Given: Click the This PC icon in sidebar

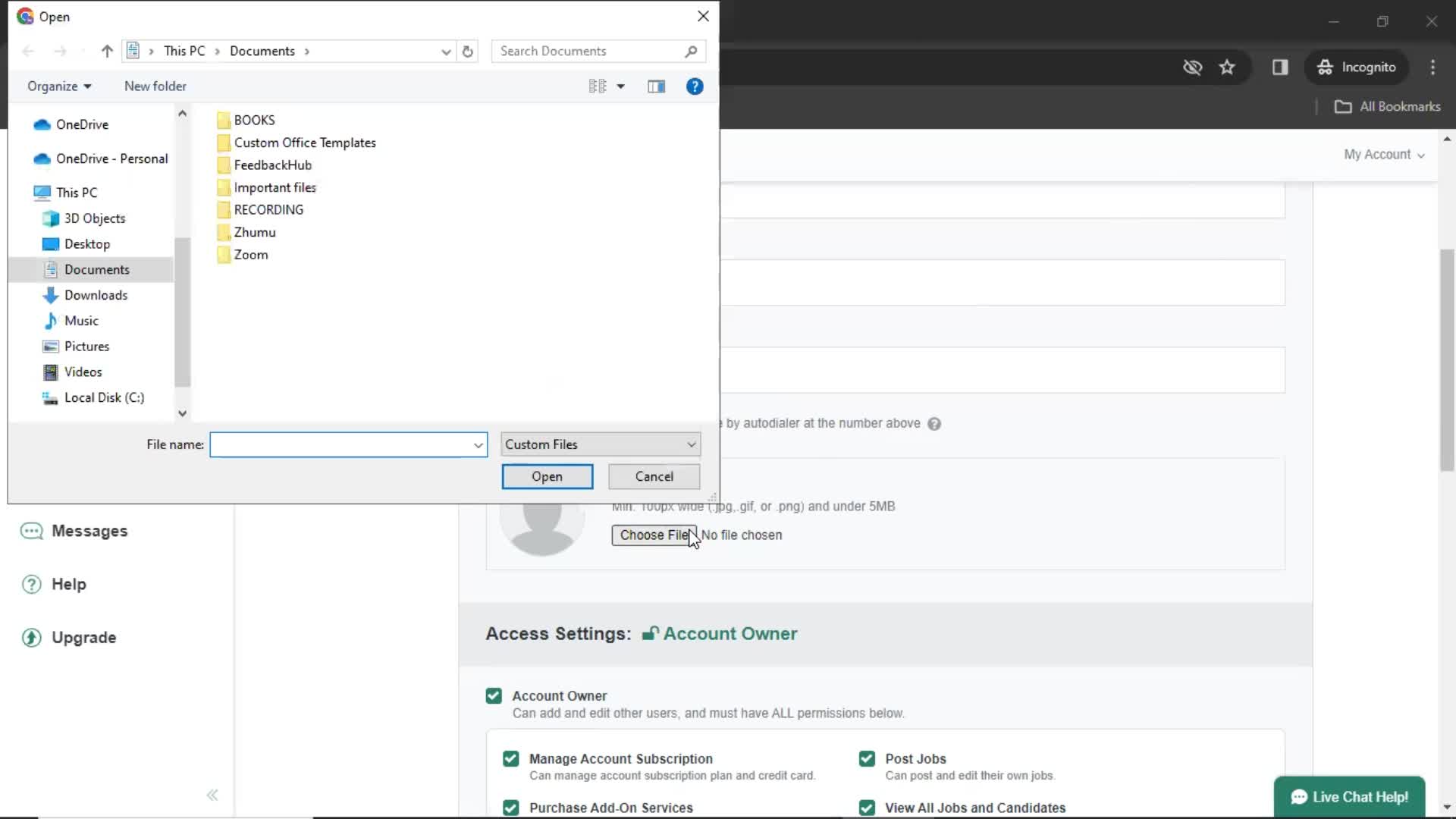Looking at the screenshot, I should (77, 192).
